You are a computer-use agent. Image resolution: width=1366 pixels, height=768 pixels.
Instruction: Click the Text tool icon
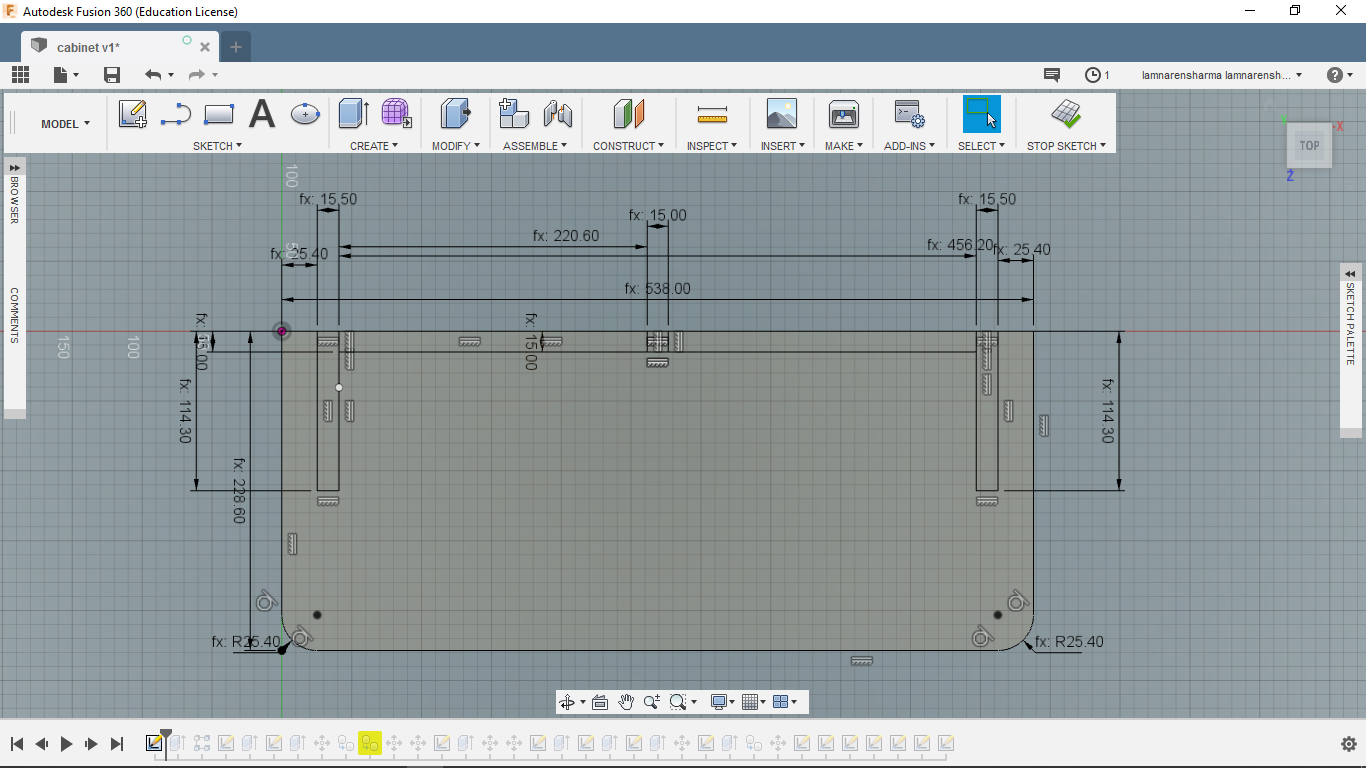[261, 114]
